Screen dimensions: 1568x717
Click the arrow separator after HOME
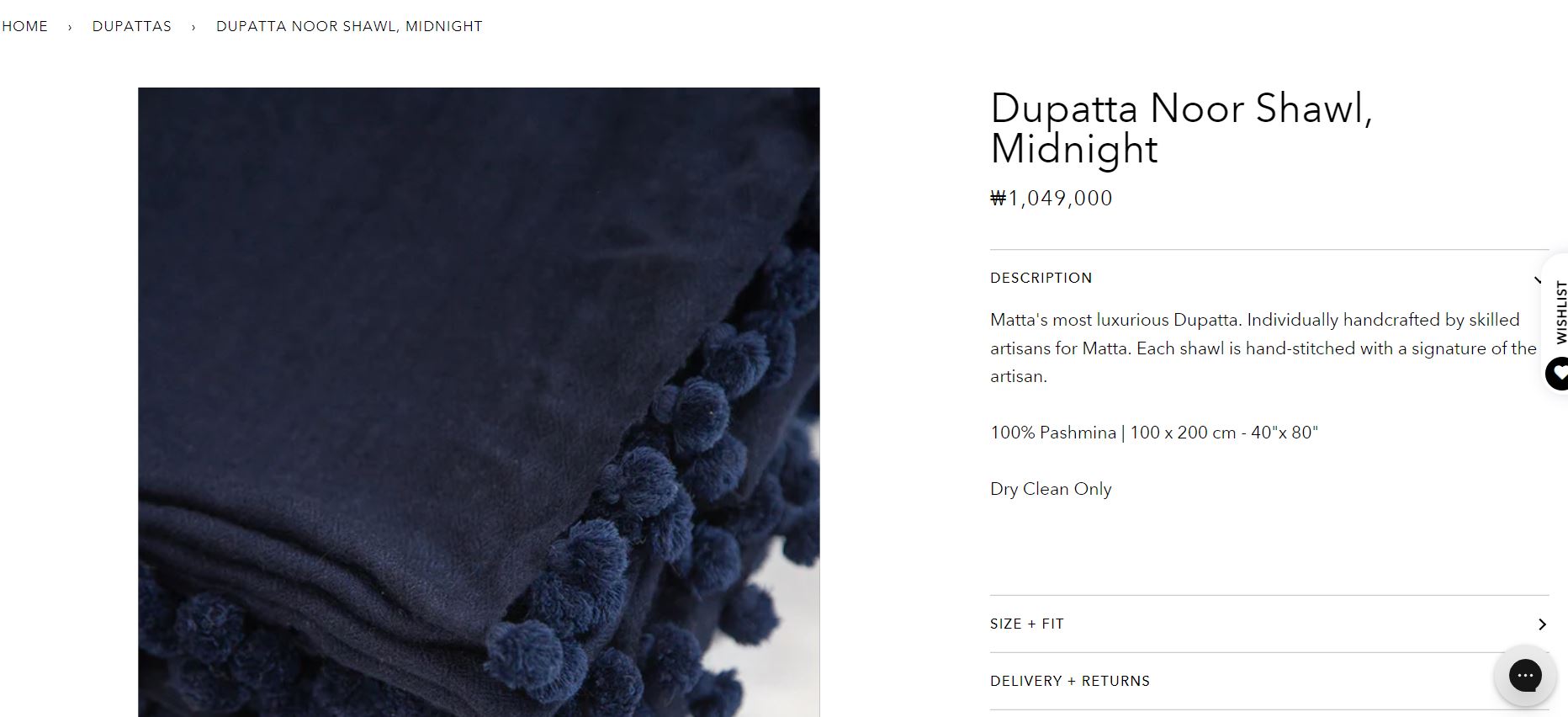[70, 27]
